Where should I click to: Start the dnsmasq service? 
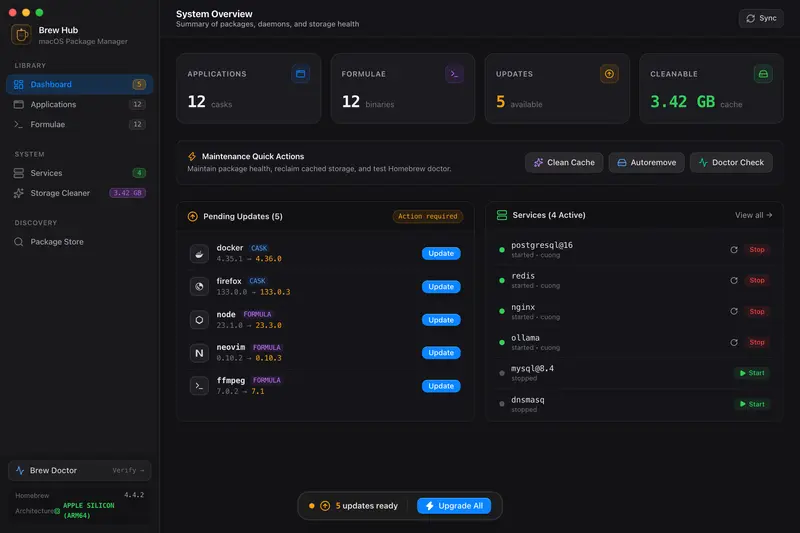pos(752,404)
